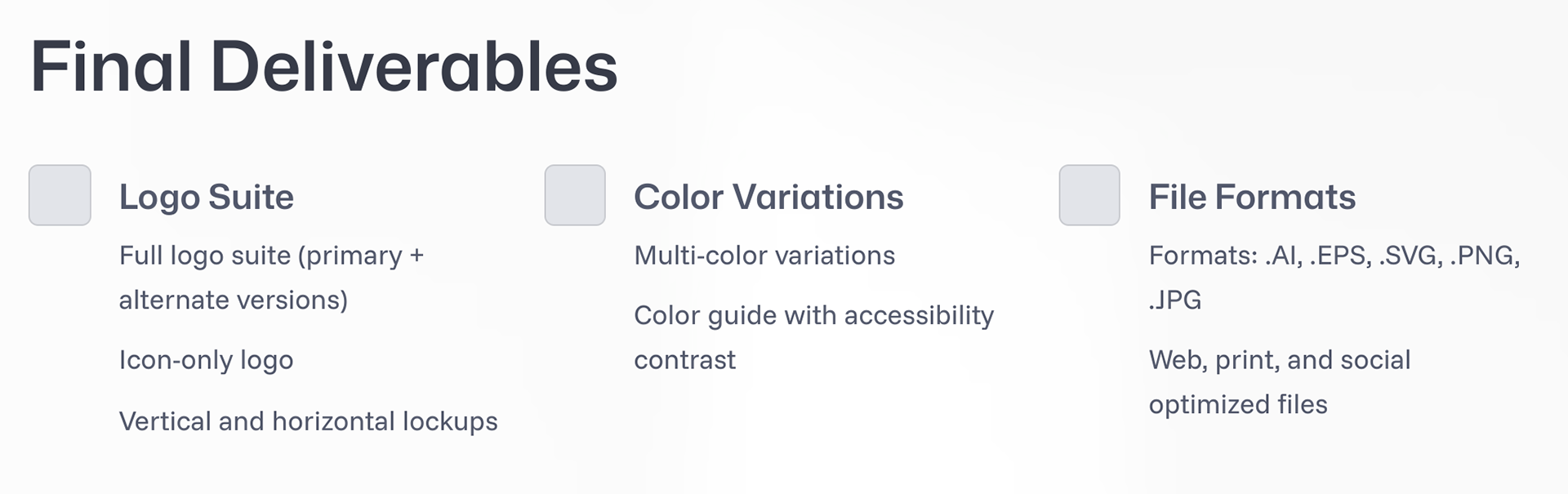Click 'optimized files' text line
Screen dimensions: 1568x494
(x=1238, y=404)
